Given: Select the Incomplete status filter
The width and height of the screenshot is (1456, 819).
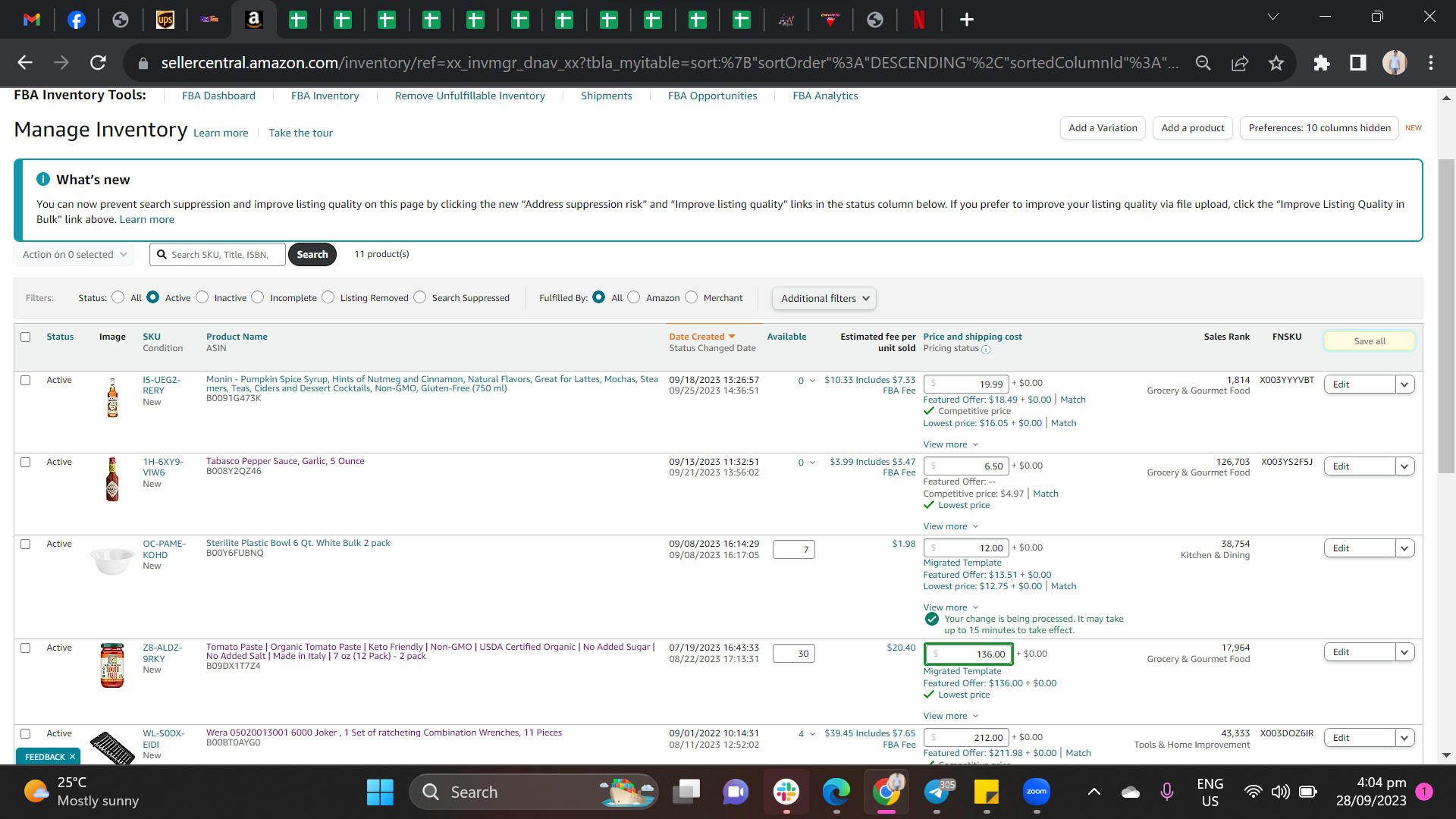Looking at the screenshot, I should 258,297.
